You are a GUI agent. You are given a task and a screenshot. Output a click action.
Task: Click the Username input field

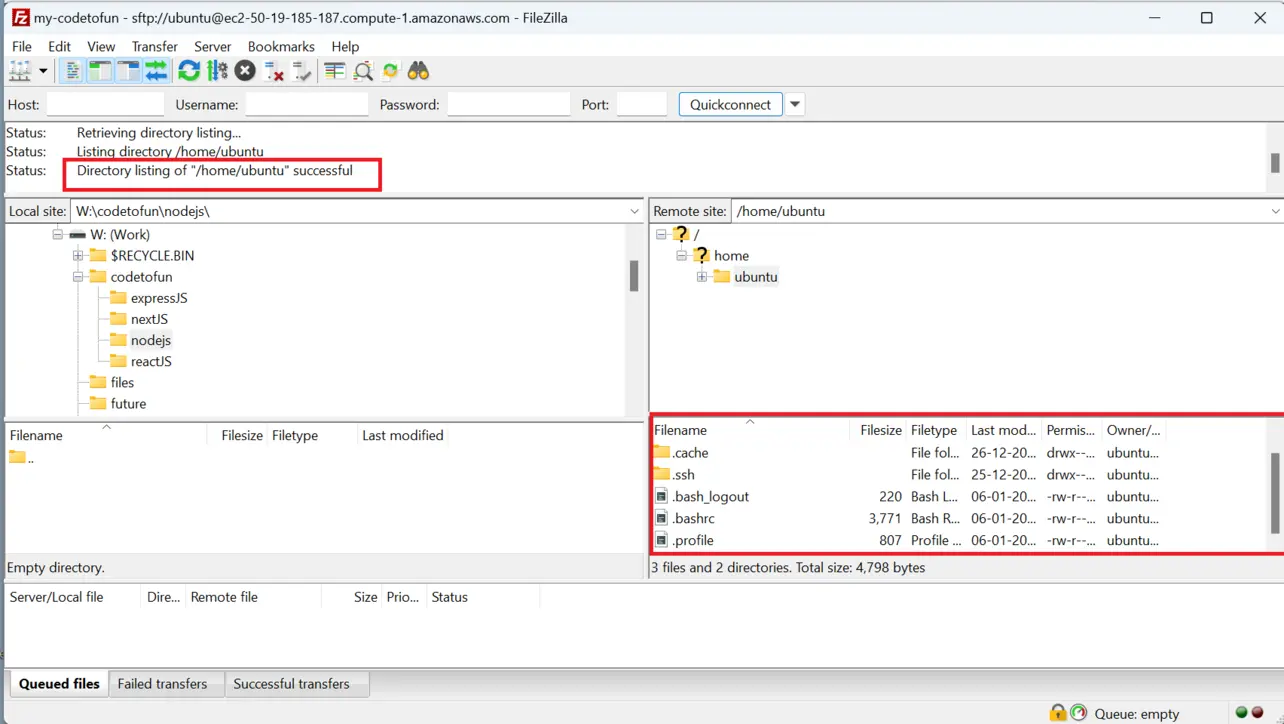point(307,104)
